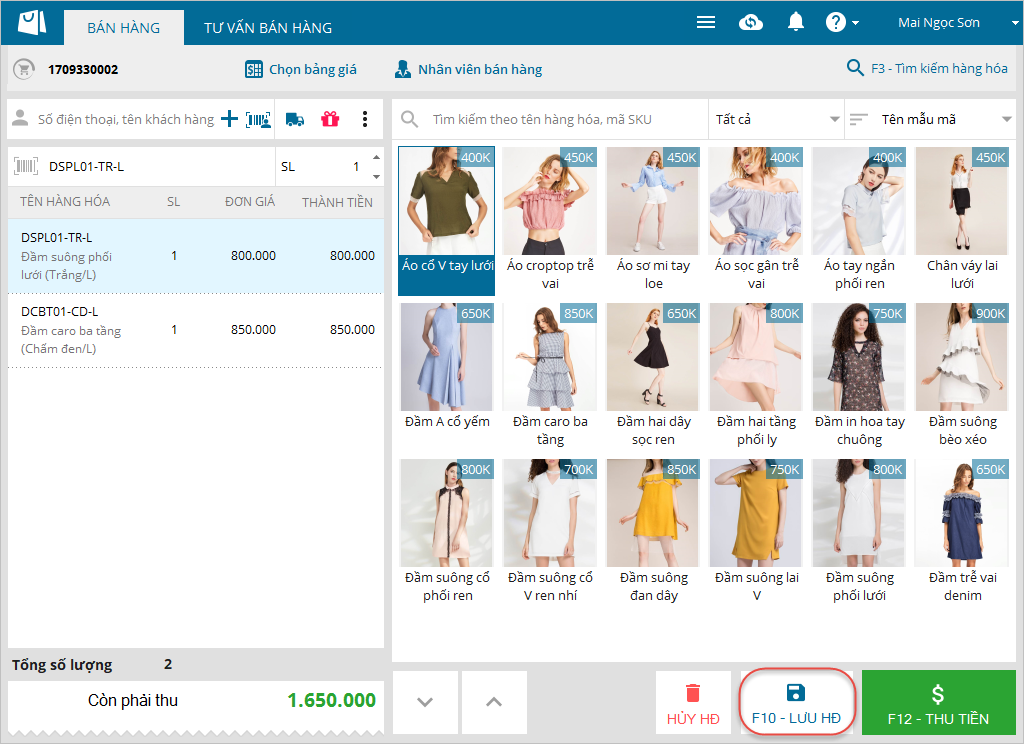Click the barcode scan icon beside customer
The image size is (1024, 744).
259,119
